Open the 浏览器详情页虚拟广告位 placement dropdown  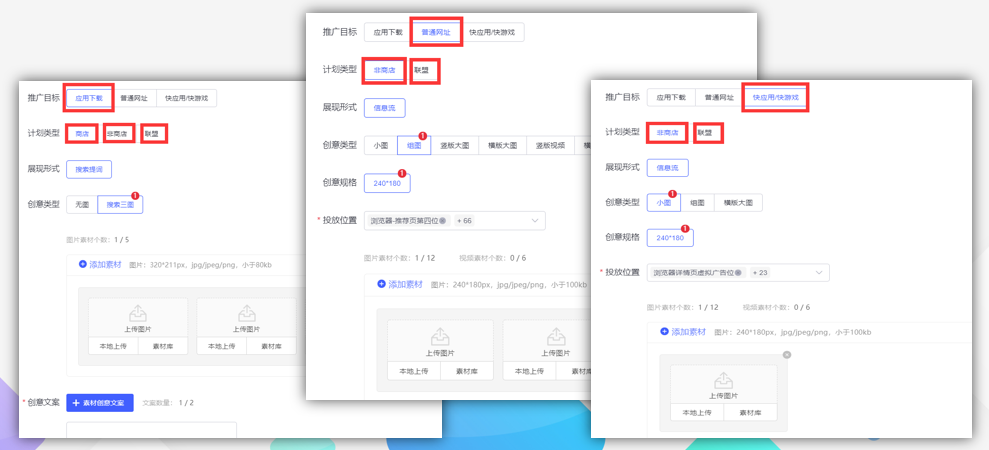[x=820, y=272]
